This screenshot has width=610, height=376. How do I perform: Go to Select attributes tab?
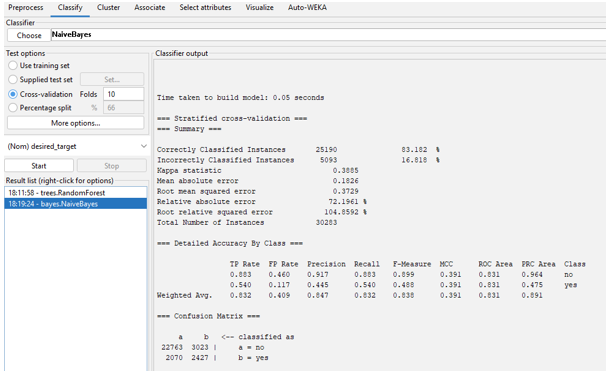(205, 7)
